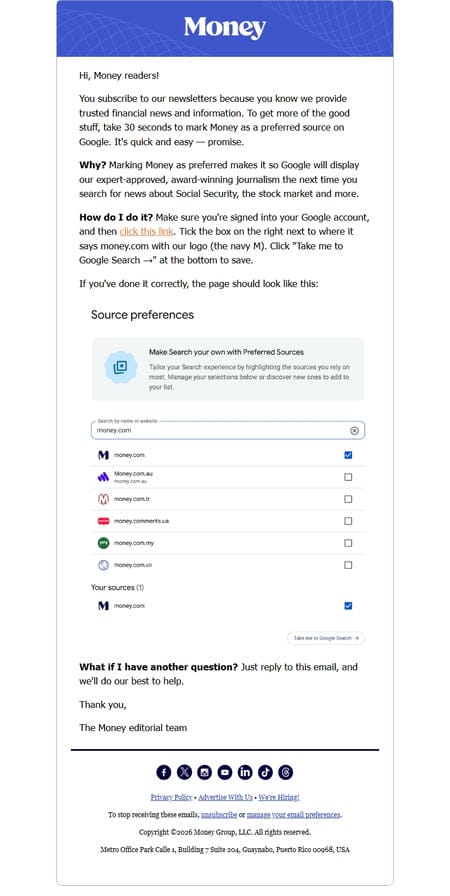Screen dimensions: 450x896
Task: Open the Privacy Policy link
Action: (x=171, y=797)
